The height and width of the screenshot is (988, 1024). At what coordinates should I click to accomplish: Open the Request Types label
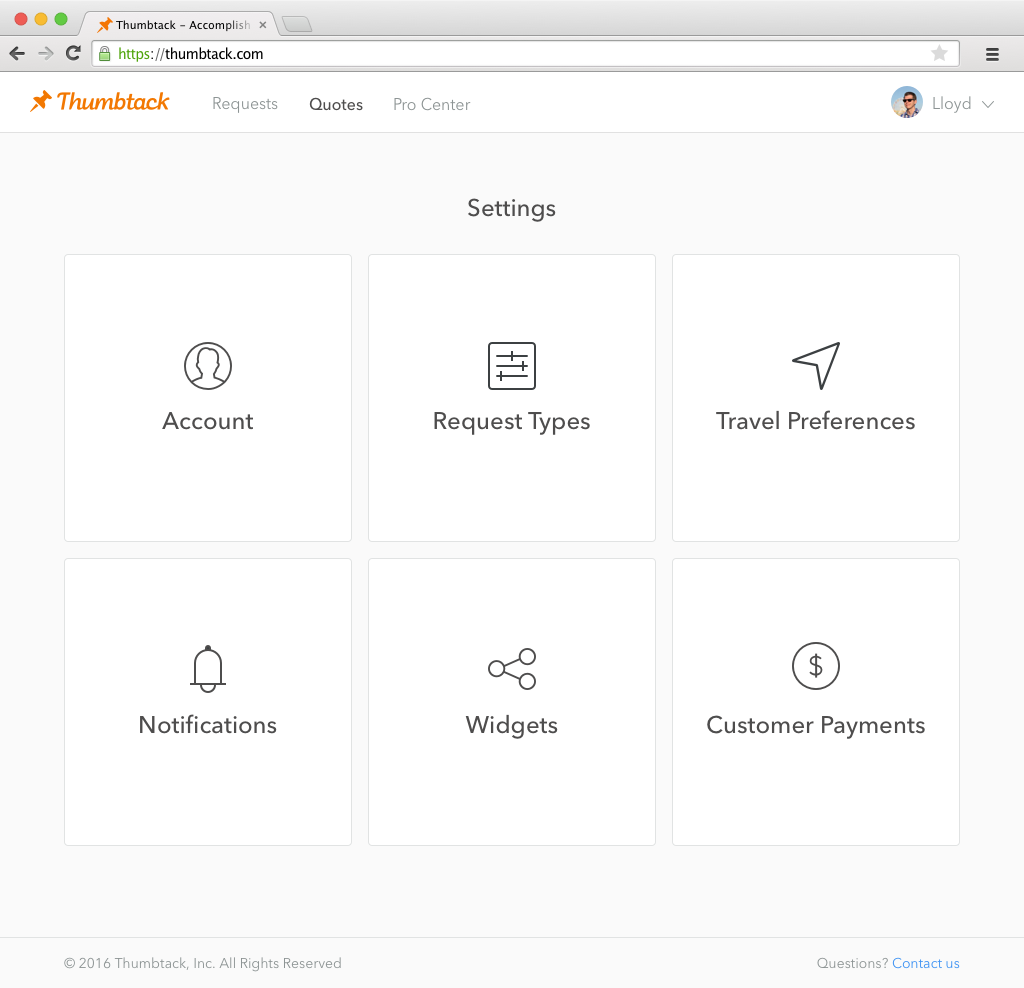(x=511, y=422)
